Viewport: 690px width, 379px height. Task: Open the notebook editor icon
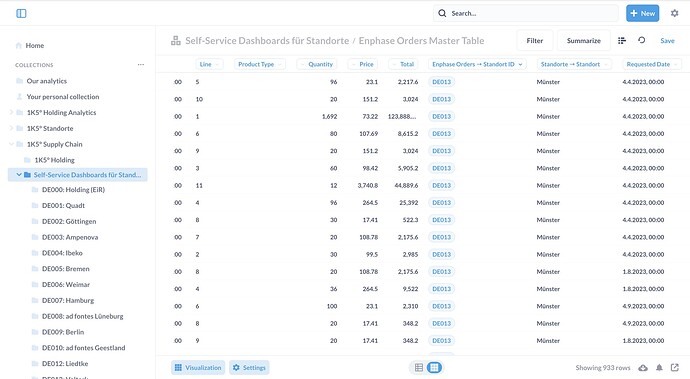click(x=622, y=40)
